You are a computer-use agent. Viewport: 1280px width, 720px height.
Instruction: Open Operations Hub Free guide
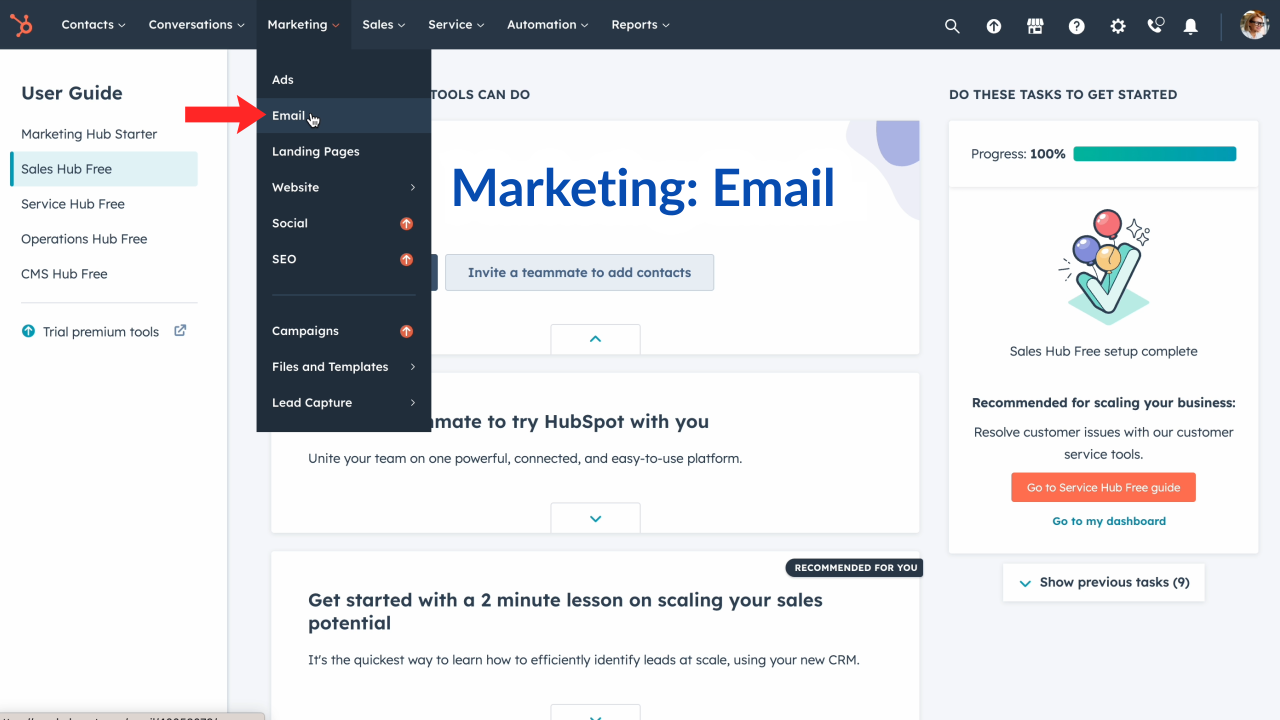coord(84,239)
